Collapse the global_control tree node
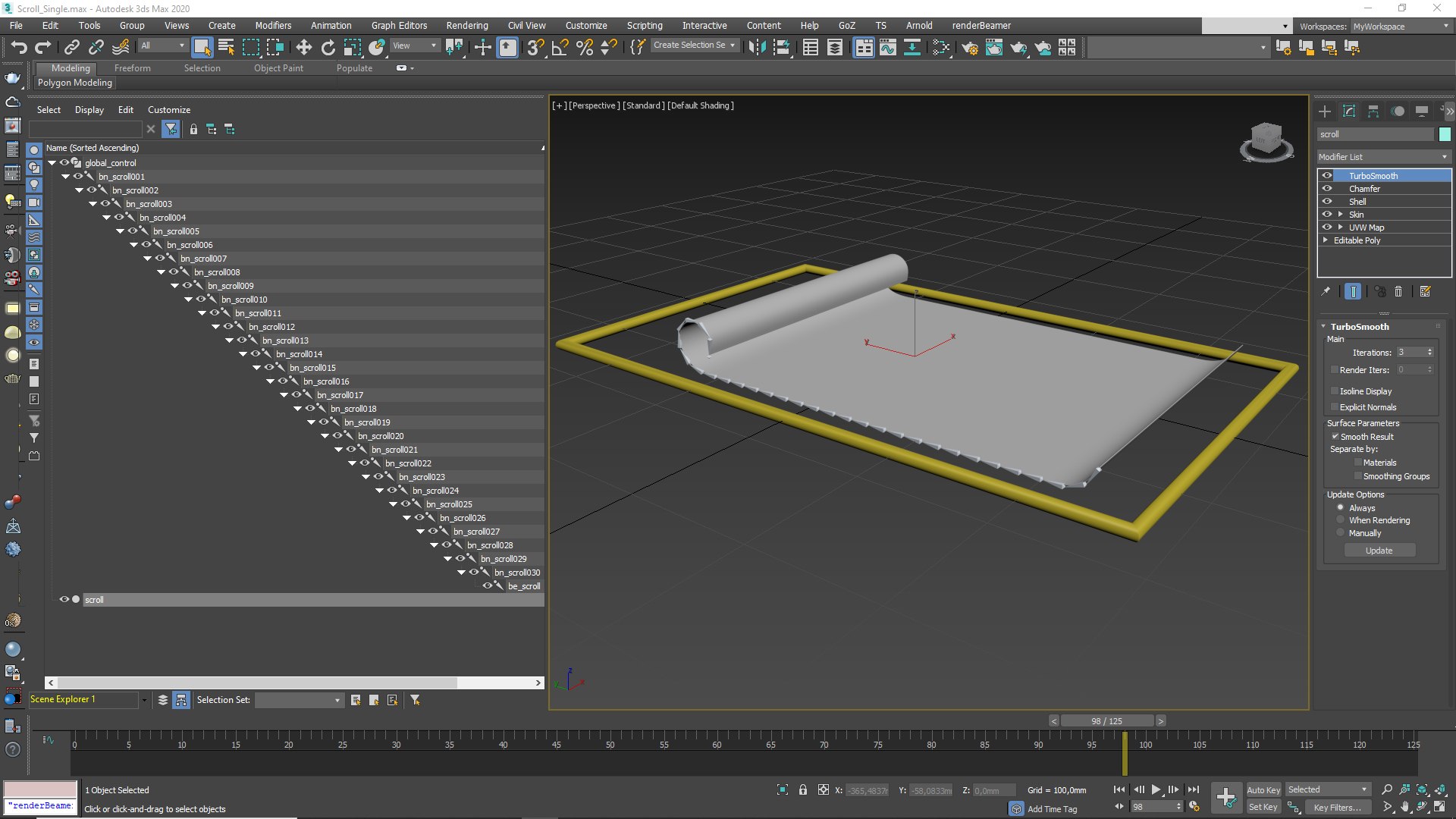1456x819 pixels. (52, 162)
